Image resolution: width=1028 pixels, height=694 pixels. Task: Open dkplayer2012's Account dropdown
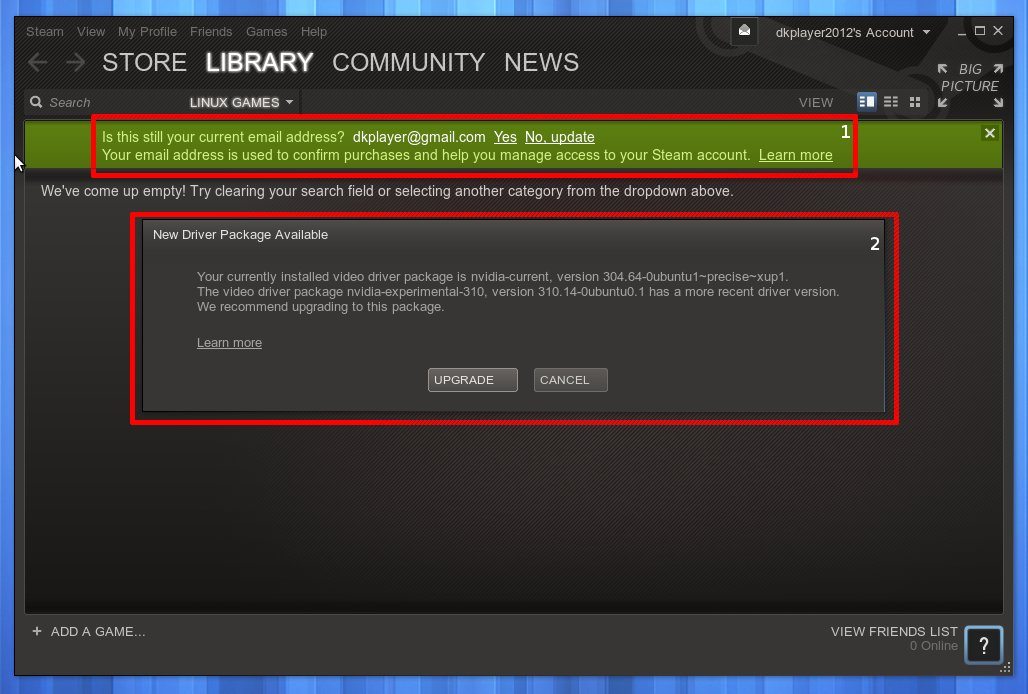tap(852, 32)
